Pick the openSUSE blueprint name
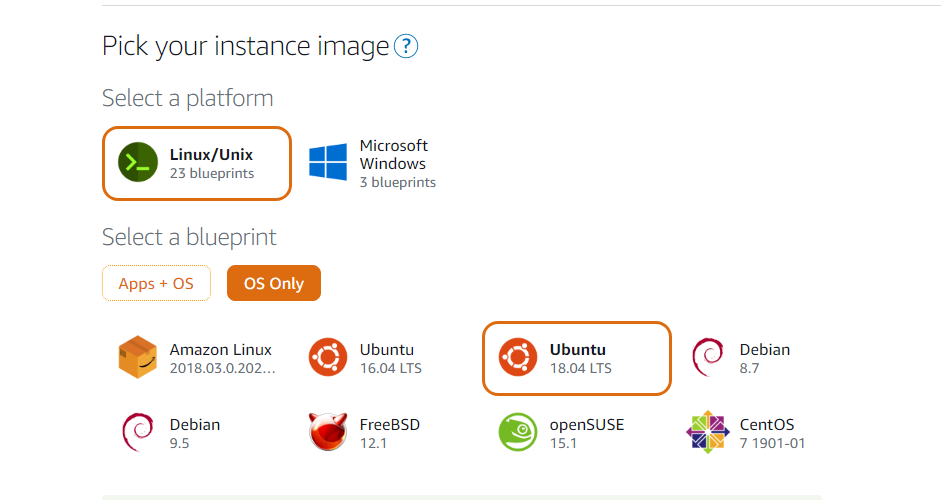941x500 pixels. [587, 424]
